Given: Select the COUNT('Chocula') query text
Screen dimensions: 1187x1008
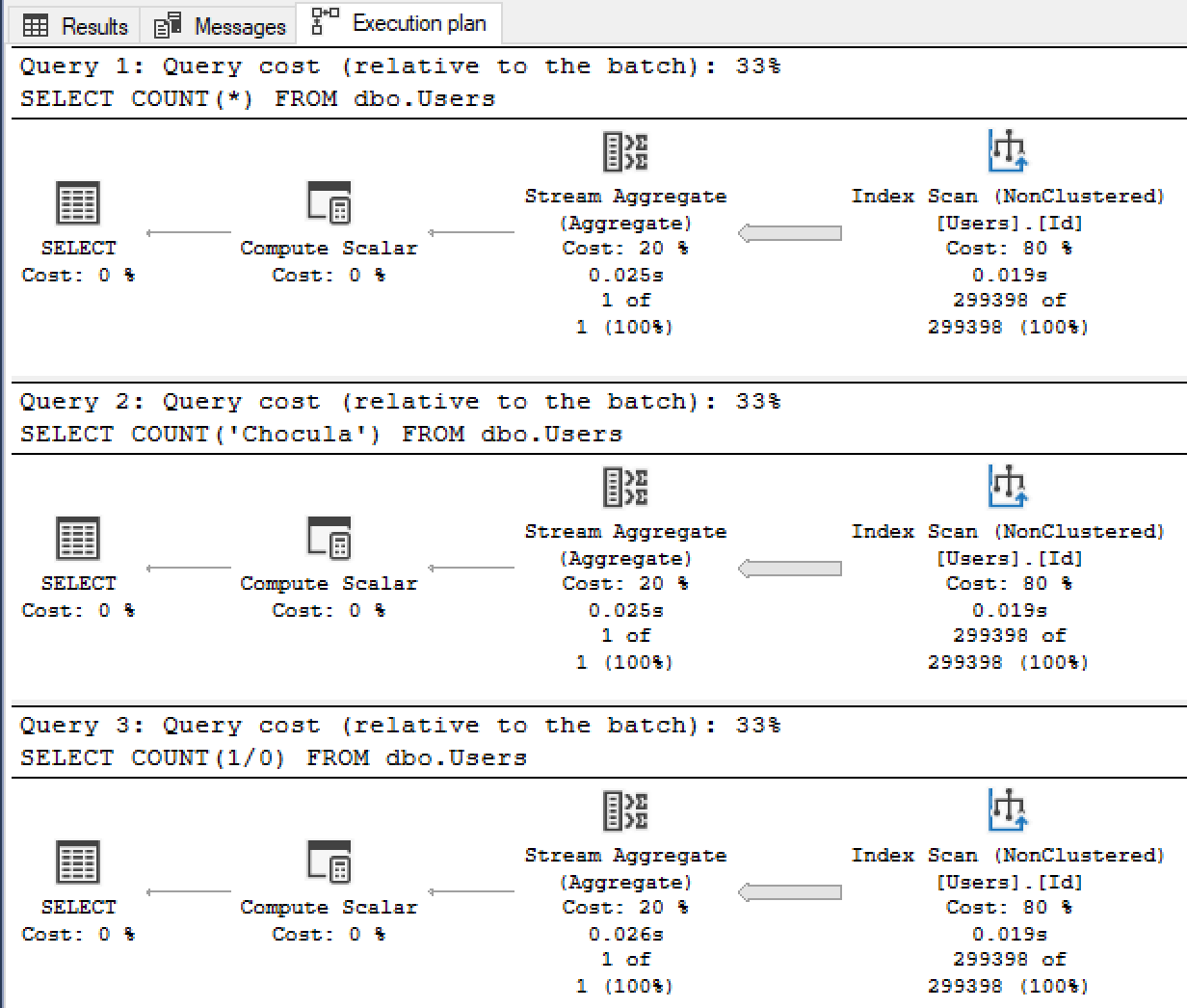Looking at the screenshot, I should coord(318,434).
